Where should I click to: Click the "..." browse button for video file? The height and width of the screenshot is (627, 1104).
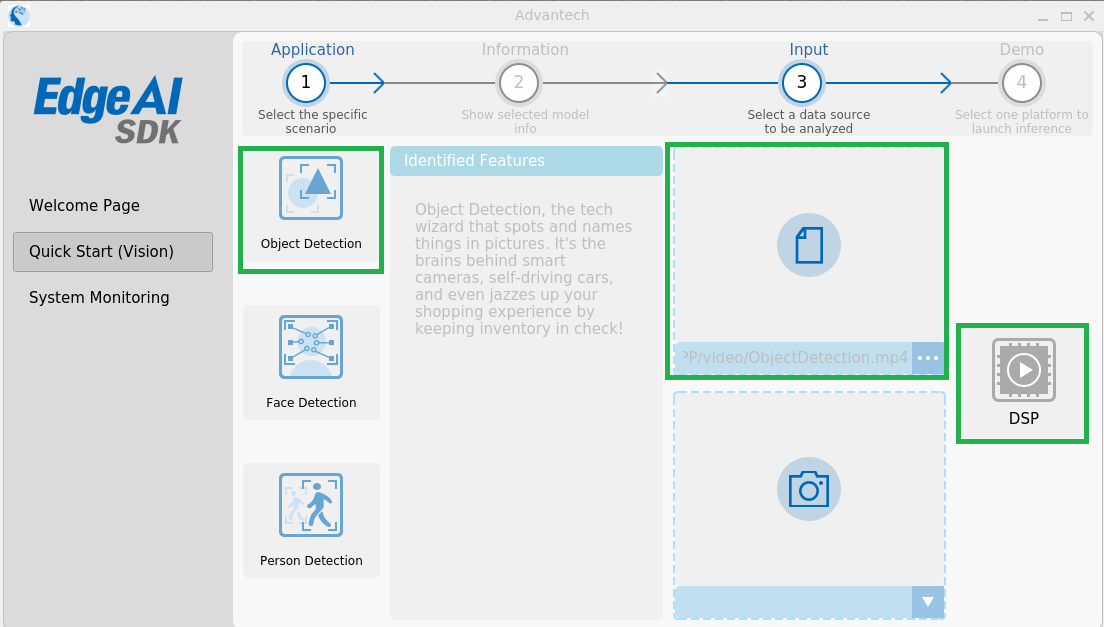point(926,357)
